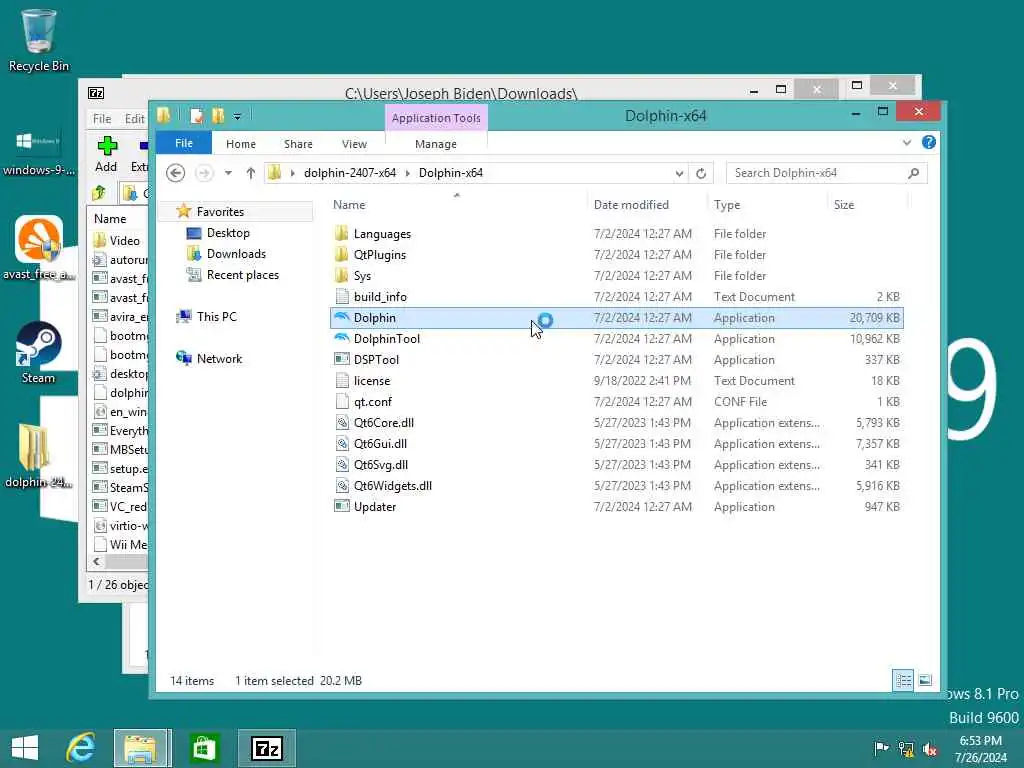Screen dimensions: 1024x768
Task: Click the network icon in system tray
Action: click(x=906, y=749)
